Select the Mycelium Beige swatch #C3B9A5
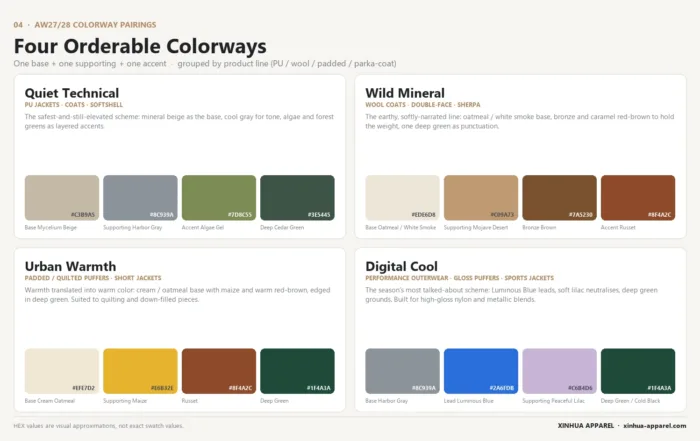The image size is (700, 441). (62, 198)
